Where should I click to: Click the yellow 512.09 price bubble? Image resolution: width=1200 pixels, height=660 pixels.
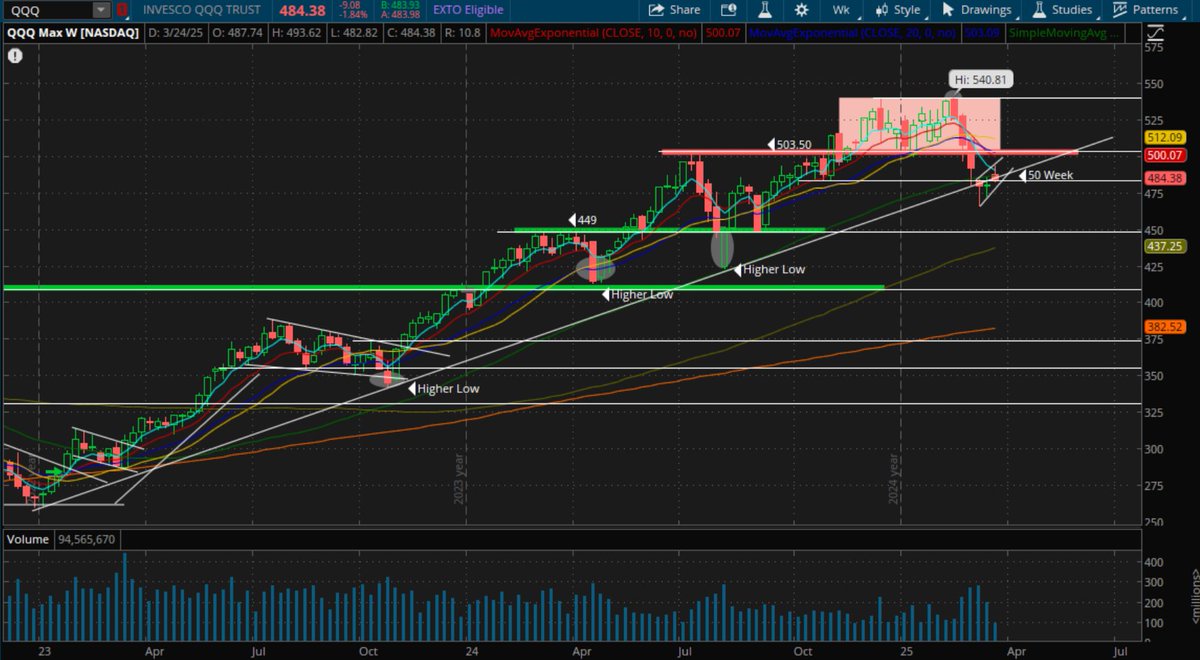click(1166, 137)
